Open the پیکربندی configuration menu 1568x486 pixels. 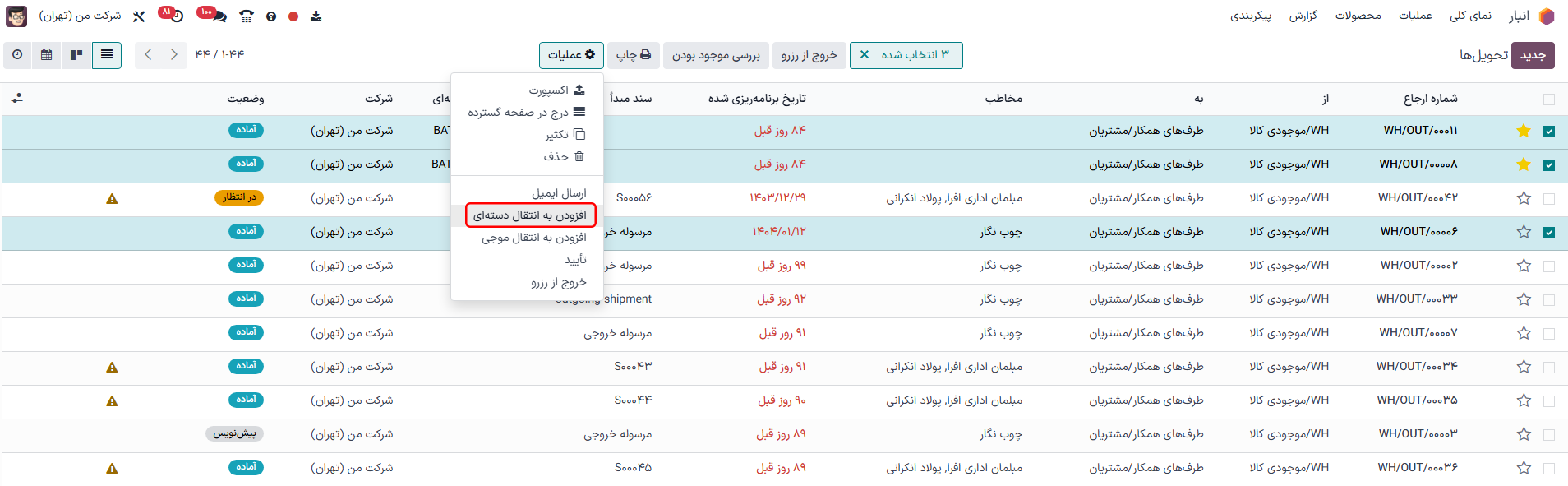(x=1250, y=16)
